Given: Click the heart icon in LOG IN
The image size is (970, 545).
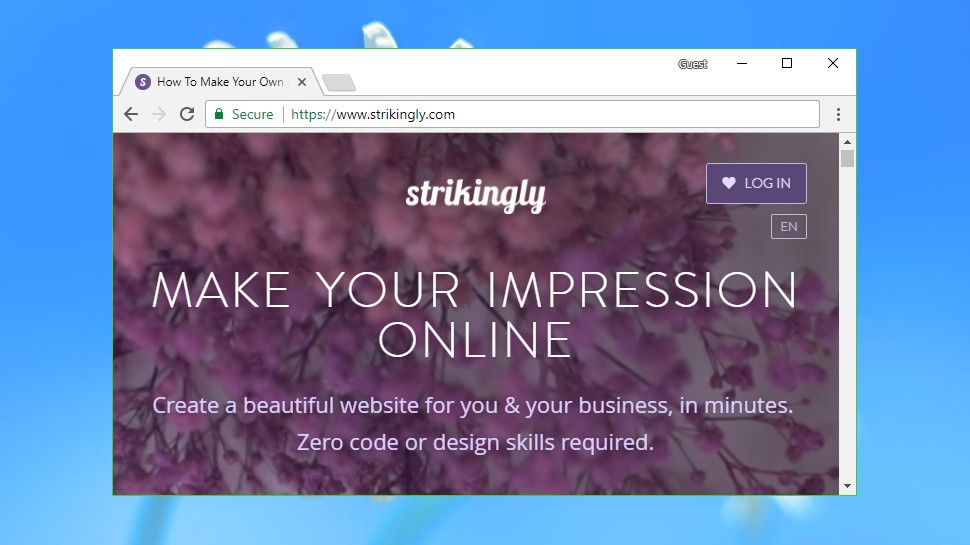Looking at the screenshot, I should coord(729,182).
